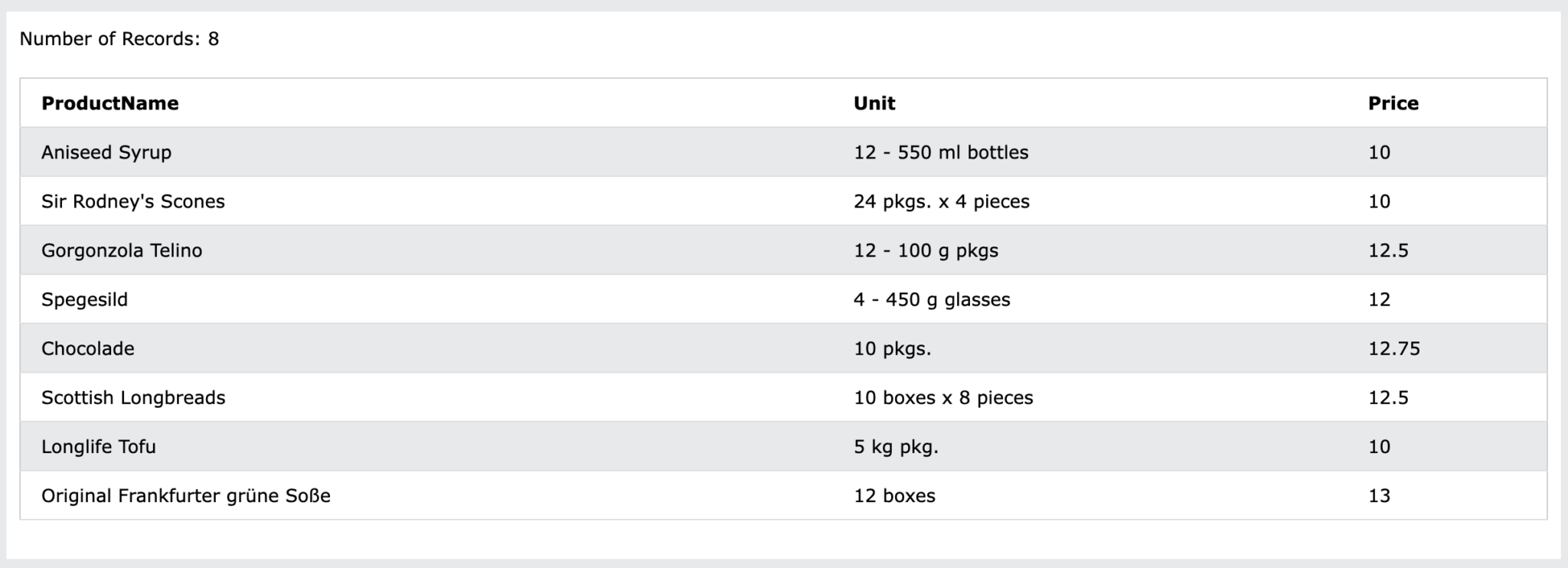Click the Price column header
Viewport: 1568px width, 568px height.
(x=1393, y=103)
